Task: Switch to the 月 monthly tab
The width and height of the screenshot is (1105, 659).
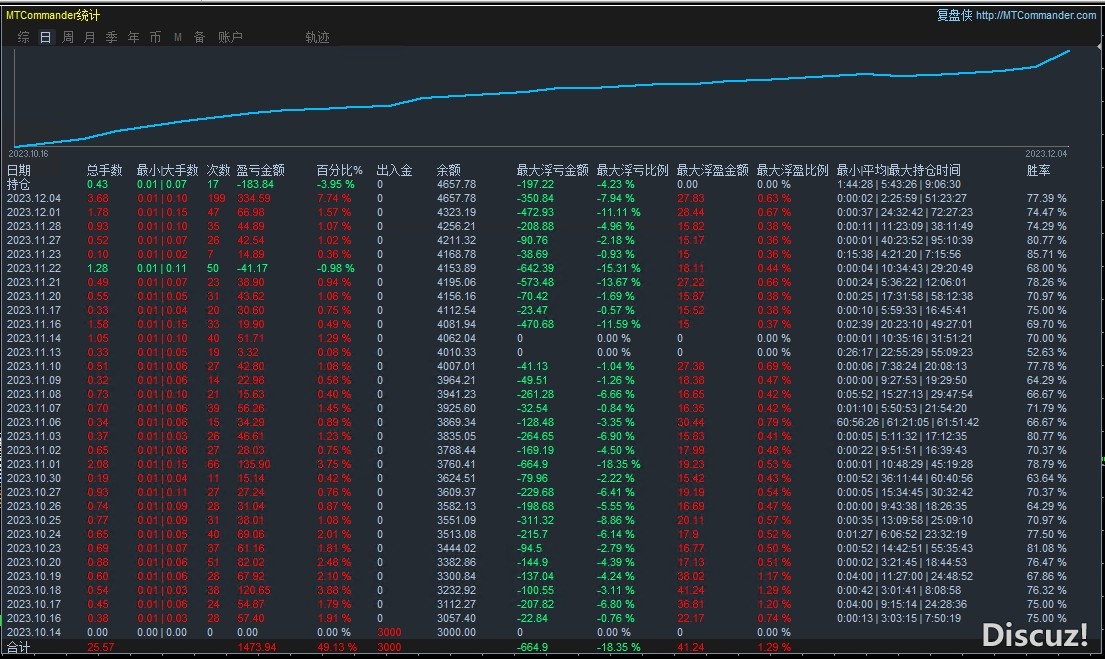Action: (x=89, y=37)
